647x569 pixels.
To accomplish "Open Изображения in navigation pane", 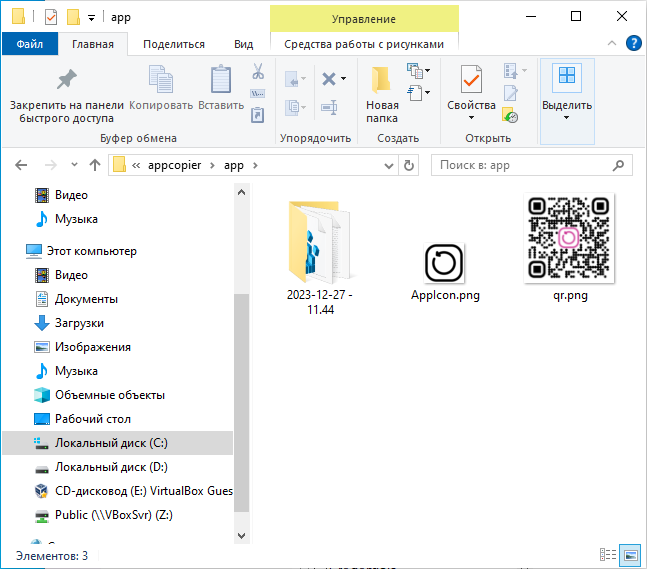I will click(82, 347).
